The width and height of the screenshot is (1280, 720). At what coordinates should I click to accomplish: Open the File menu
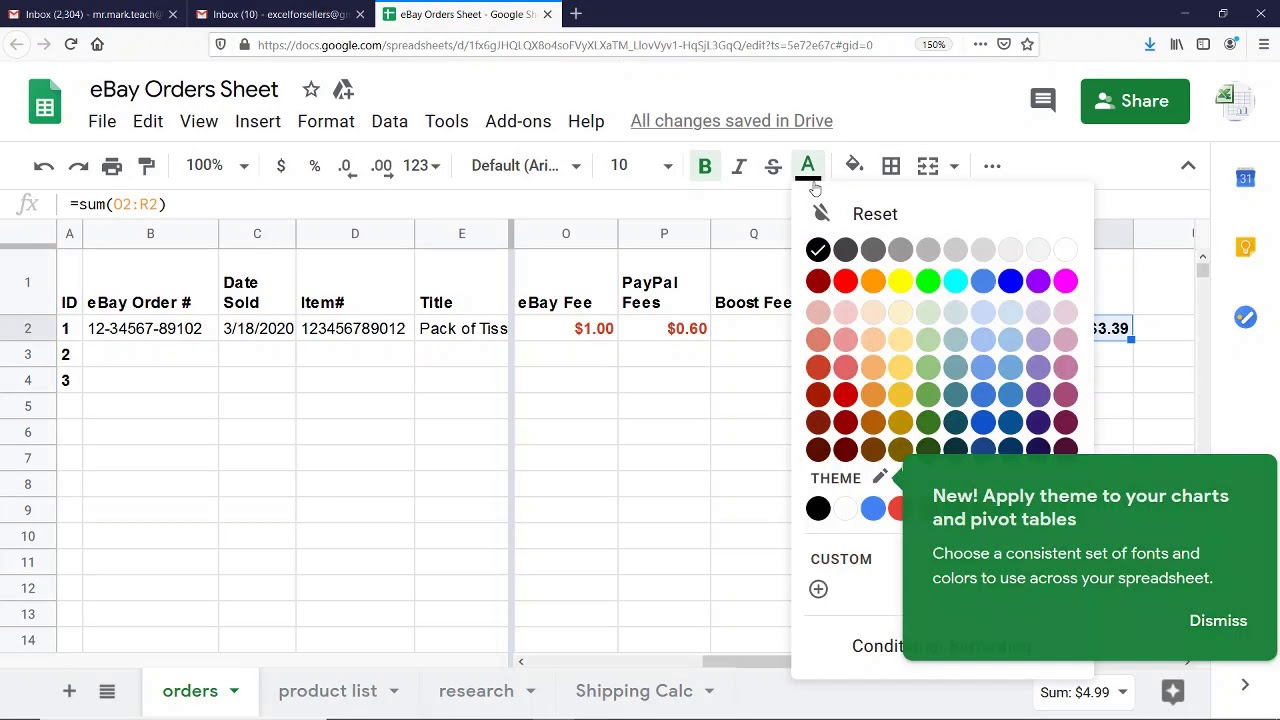coord(102,121)
